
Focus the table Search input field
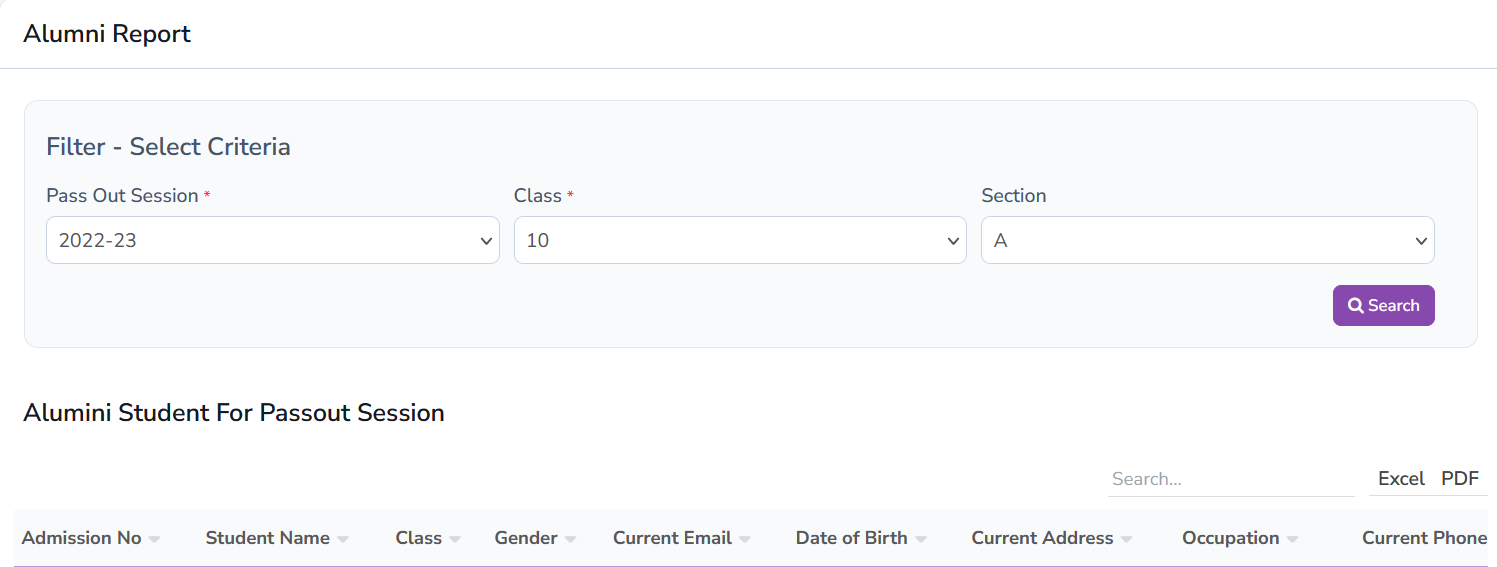1230,479
